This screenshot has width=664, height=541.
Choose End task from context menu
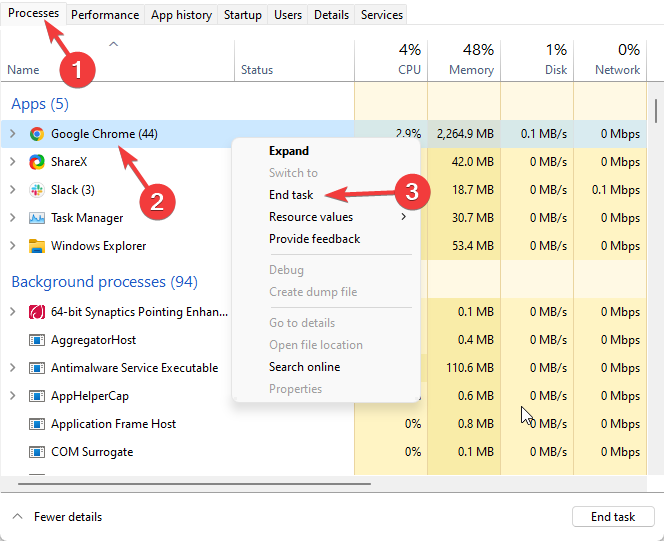pyautogui.click(x=291, y=195)
